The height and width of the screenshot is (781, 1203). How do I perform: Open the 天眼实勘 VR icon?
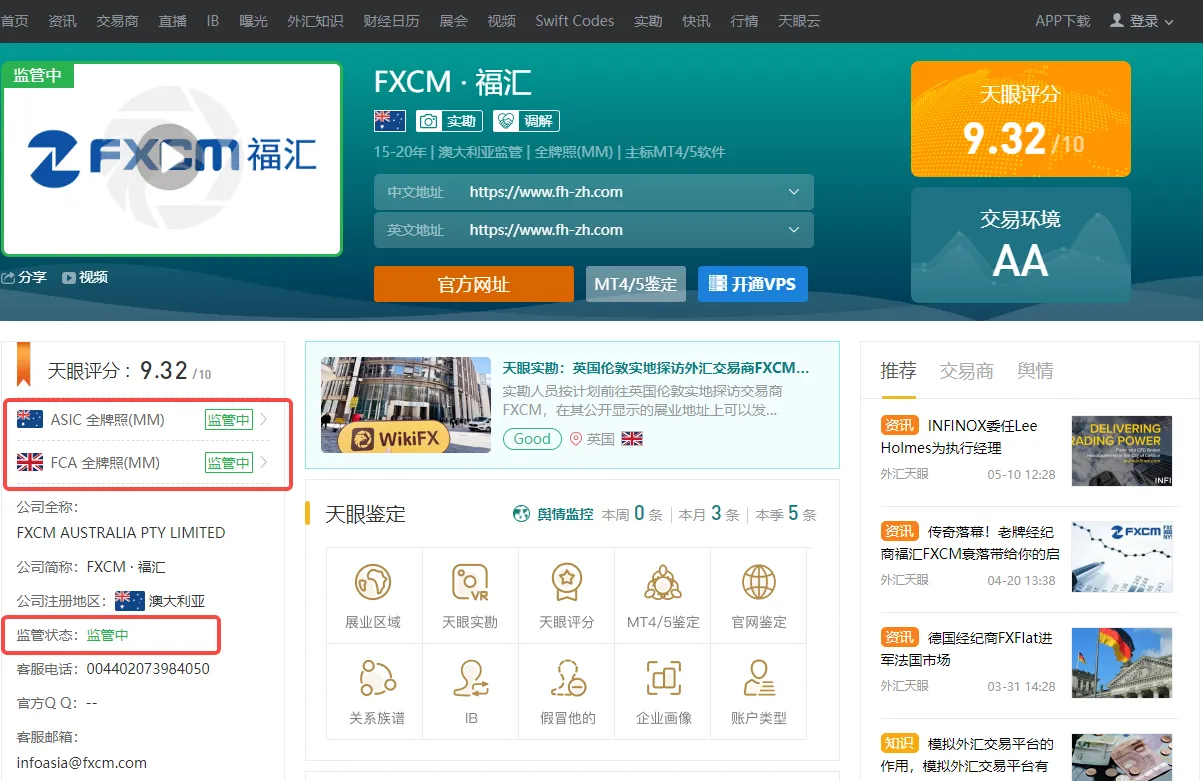470,582
